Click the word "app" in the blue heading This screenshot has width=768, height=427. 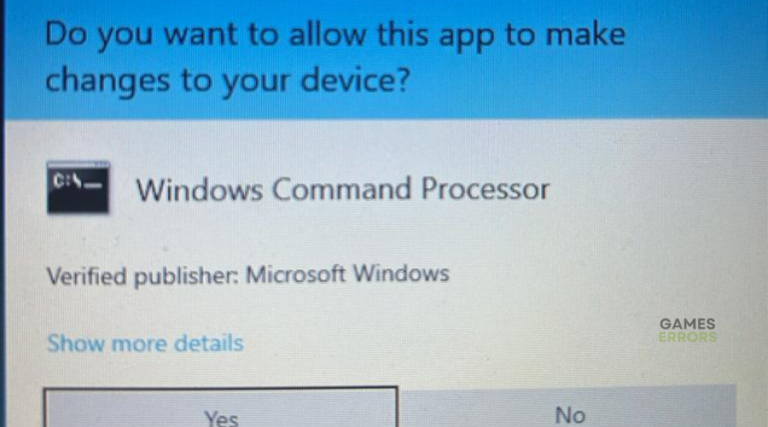point(466,38)
